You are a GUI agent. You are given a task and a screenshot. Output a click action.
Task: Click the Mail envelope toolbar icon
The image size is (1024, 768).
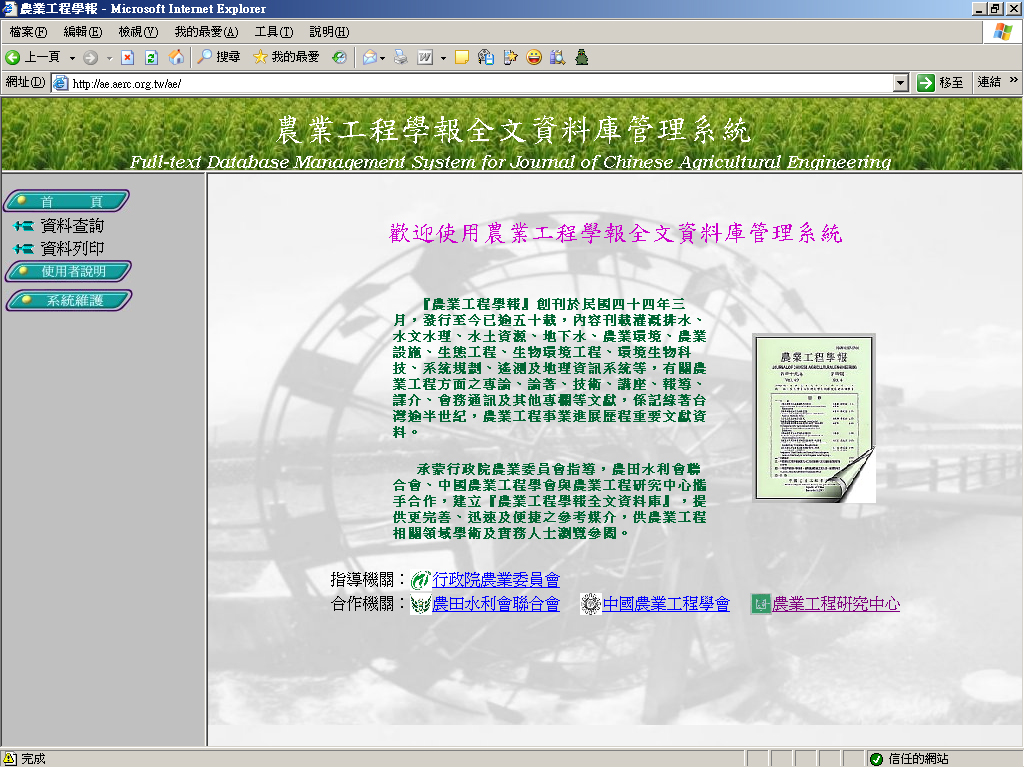[x=370, y=57]
